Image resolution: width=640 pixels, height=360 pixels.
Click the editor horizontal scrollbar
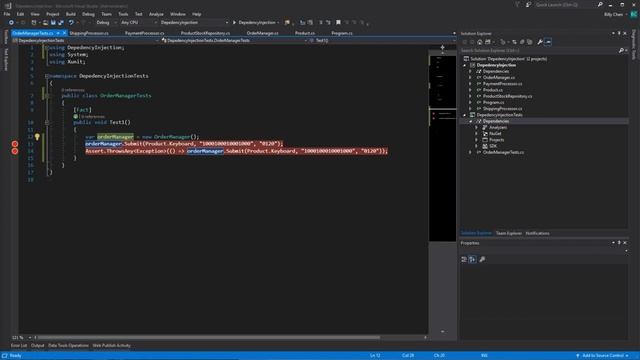(209, 338)
